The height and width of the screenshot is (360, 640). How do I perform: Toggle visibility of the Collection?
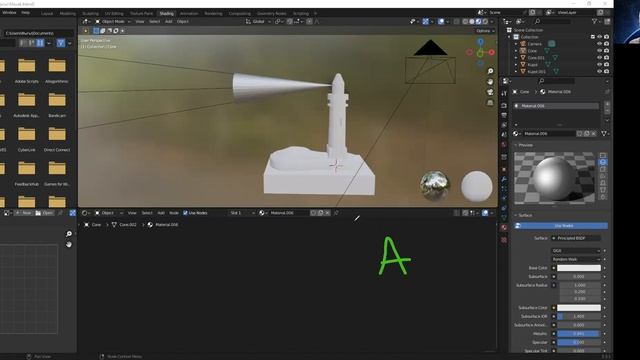click(x=600, y=37)
